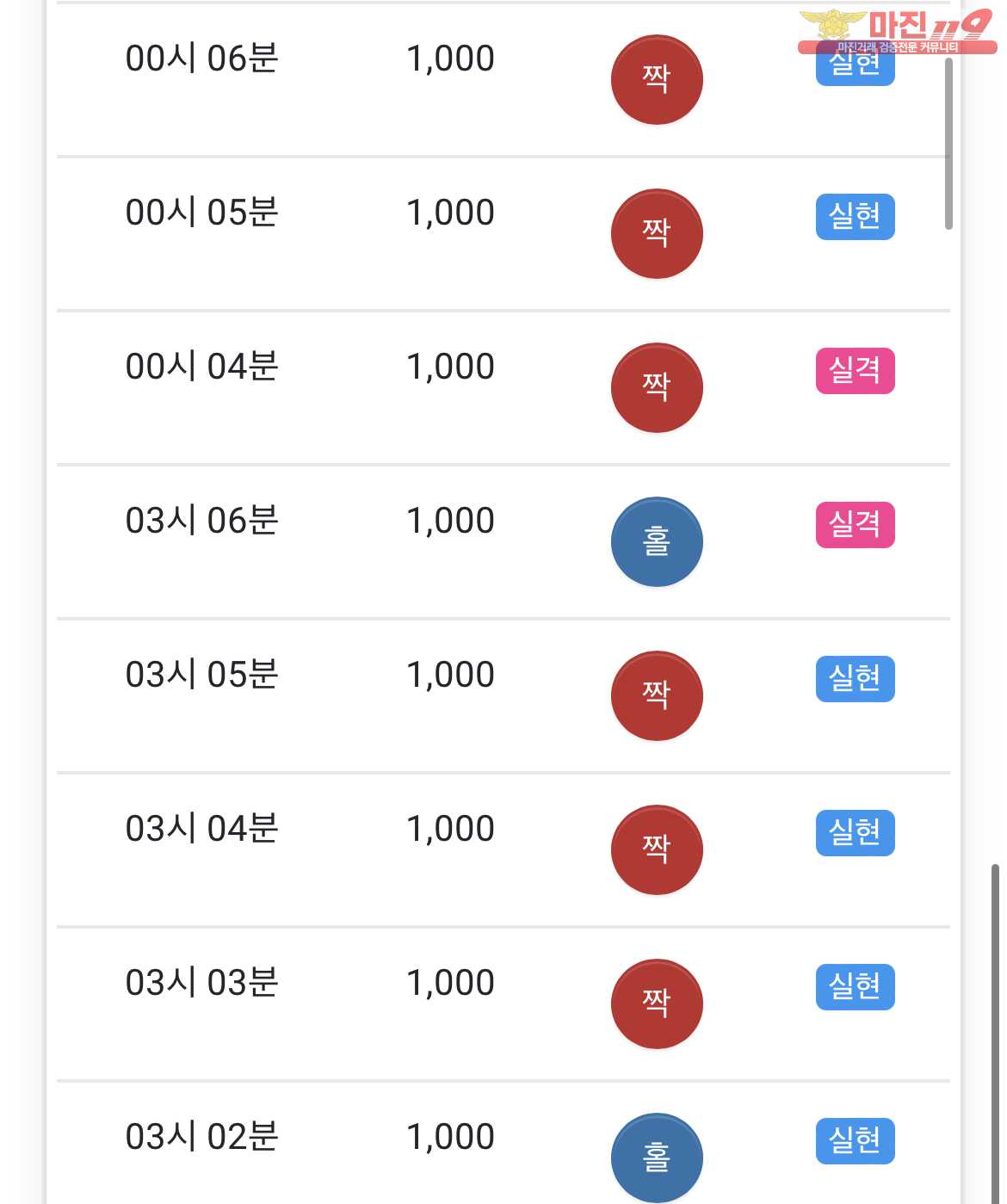Screen dimensions: 1007x1204
Task: Click the red 짝 circle for 00시 06분
Action: point(657,80)
